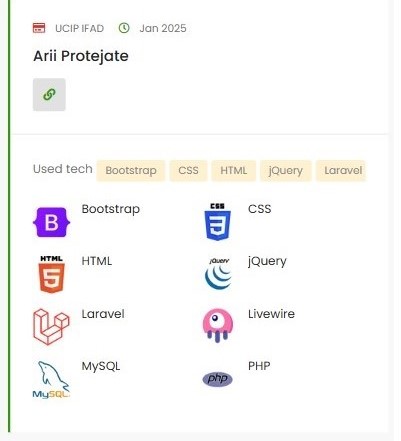Click the UCIP IFAD category text
Image resolution: width=401 pixels, height=441 pixels.
(80, 28)
